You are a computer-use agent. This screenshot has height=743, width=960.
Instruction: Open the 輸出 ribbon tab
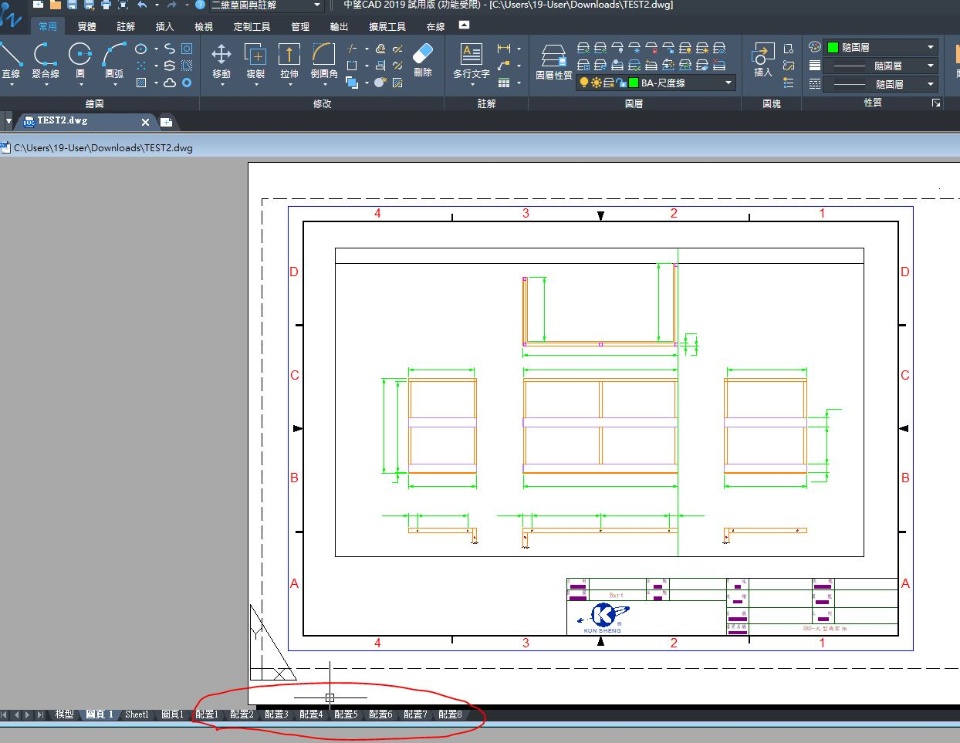click(339, 26)
